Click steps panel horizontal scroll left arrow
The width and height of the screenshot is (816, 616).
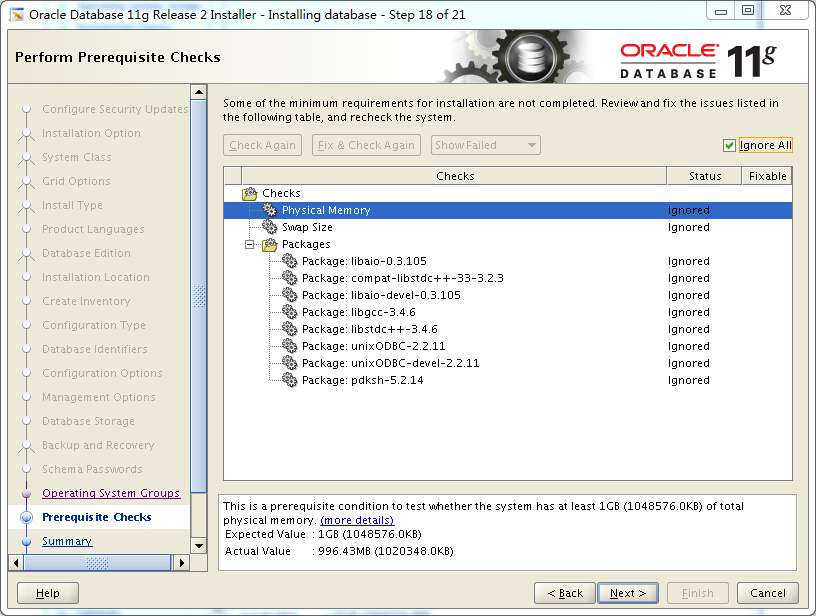[16, 562]
